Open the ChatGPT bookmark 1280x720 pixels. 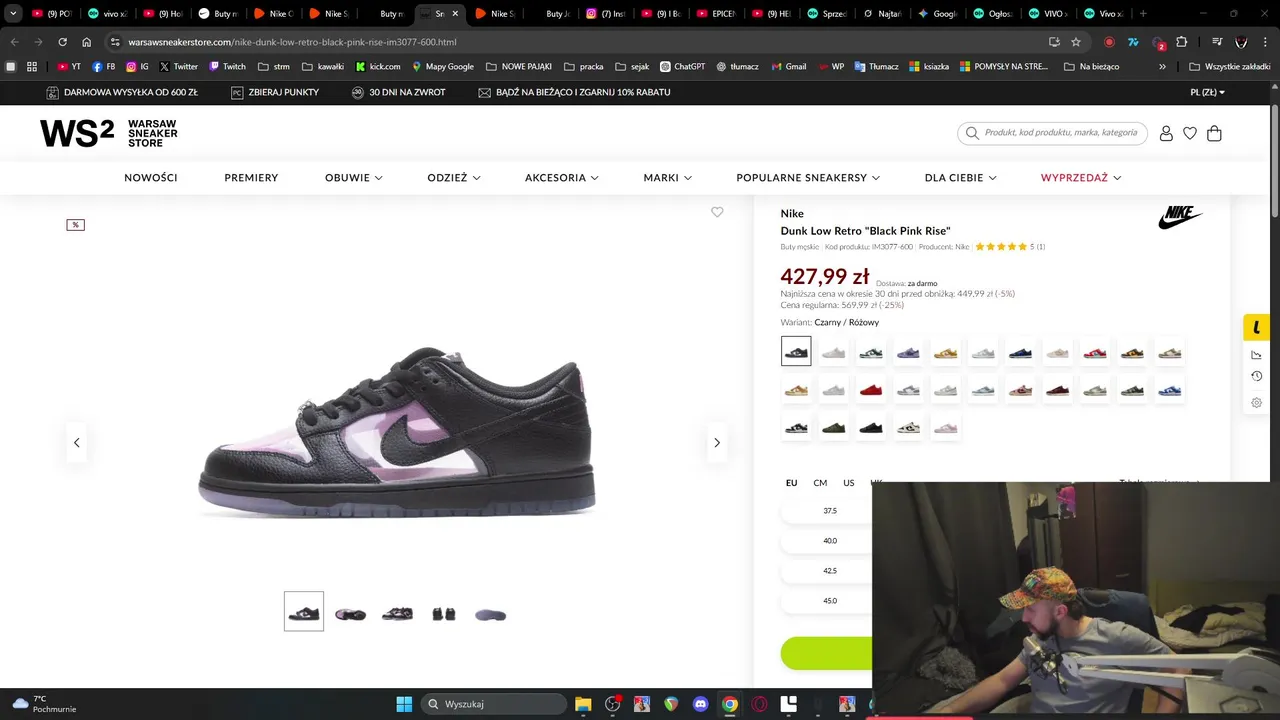[x=682, y=66]
